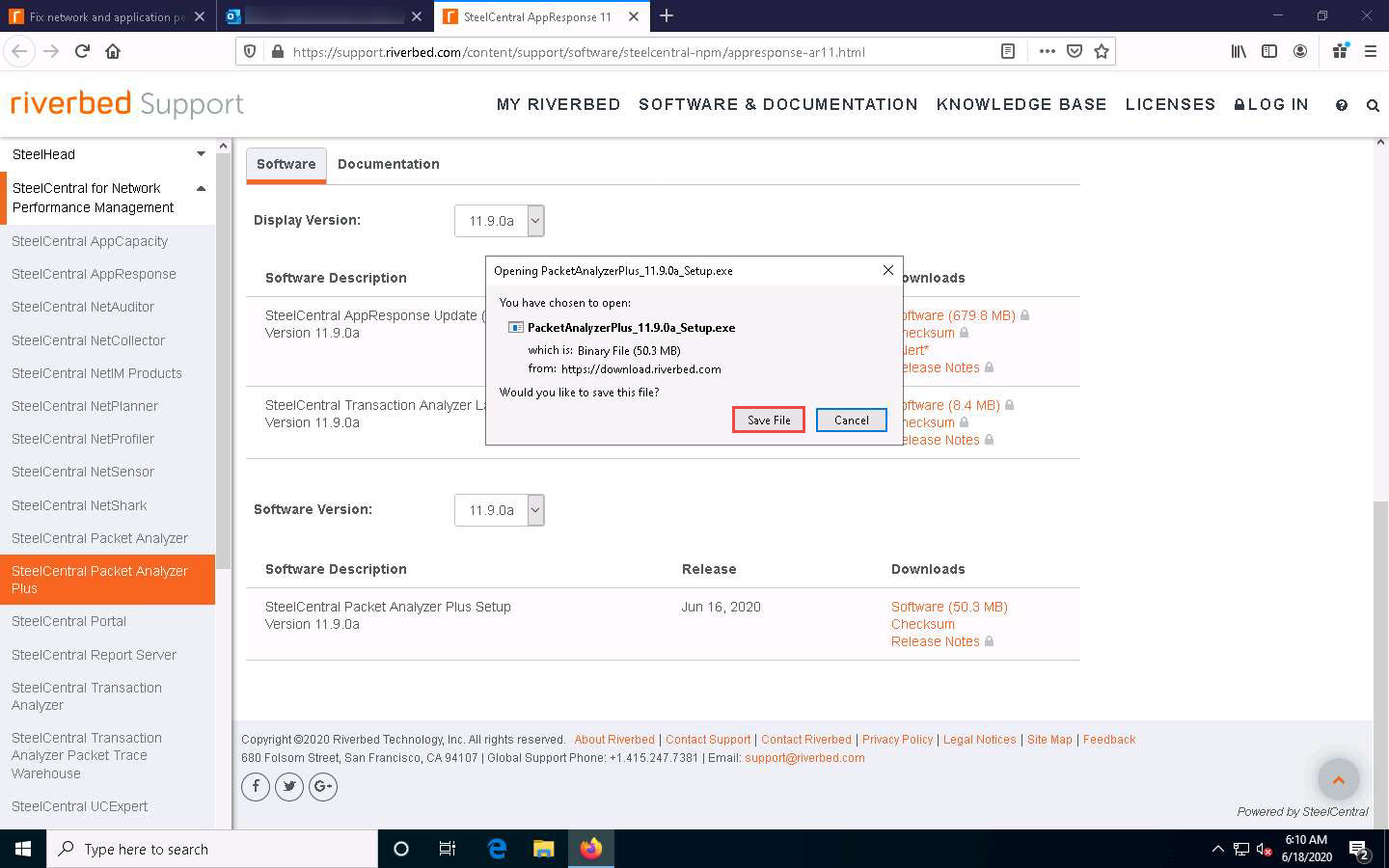Open a new Firefox tab
Viewport: 1389px width, 868px height.
[667, 15]
